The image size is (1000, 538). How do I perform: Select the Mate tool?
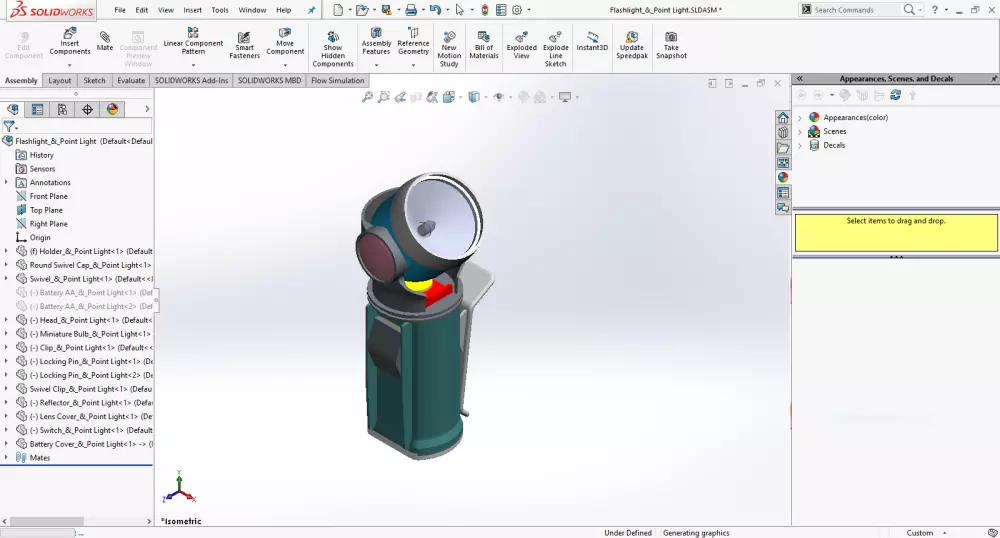point(105,40)
